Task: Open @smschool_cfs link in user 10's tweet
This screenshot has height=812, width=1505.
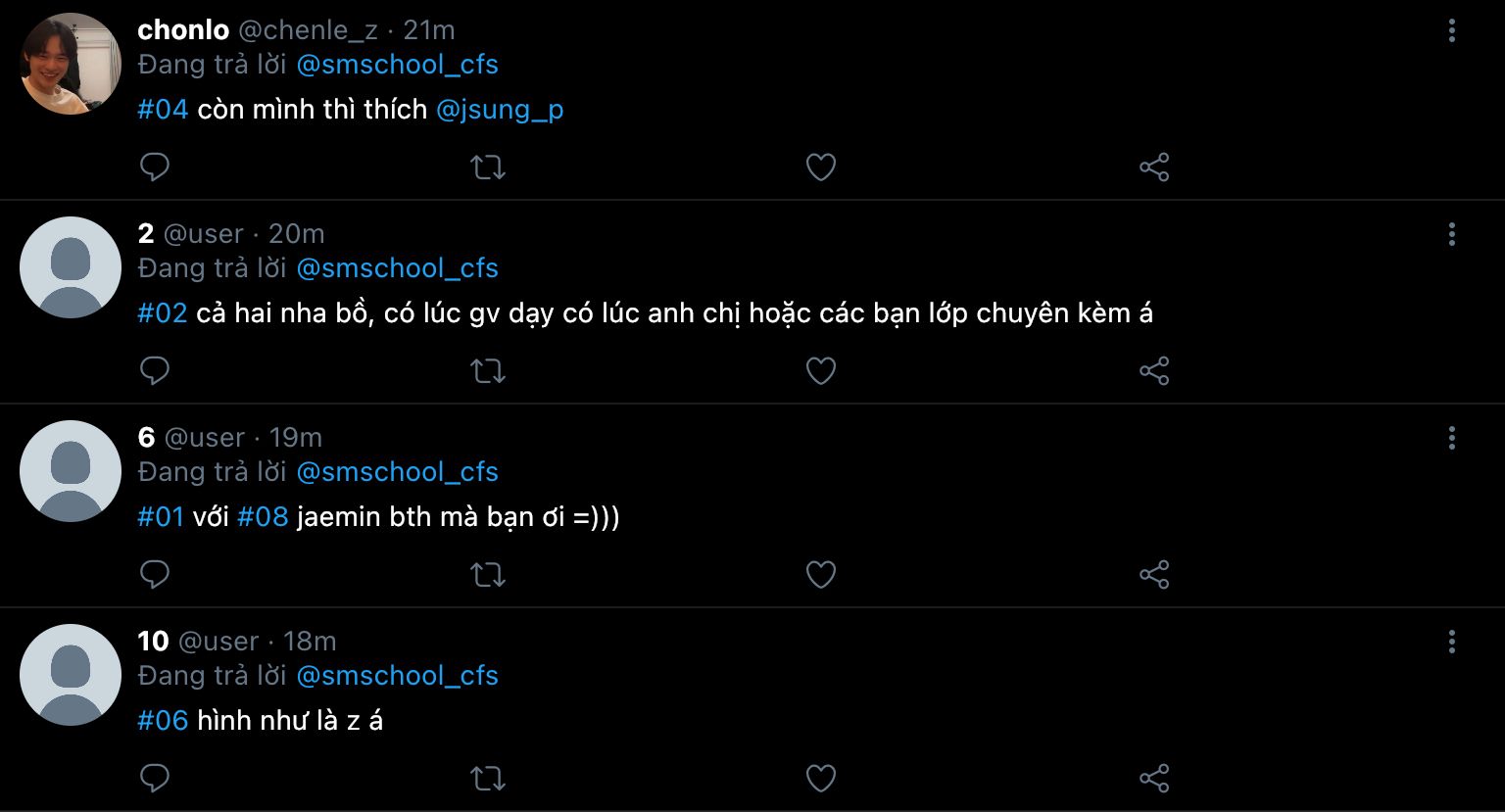Action: coord(397,676)
